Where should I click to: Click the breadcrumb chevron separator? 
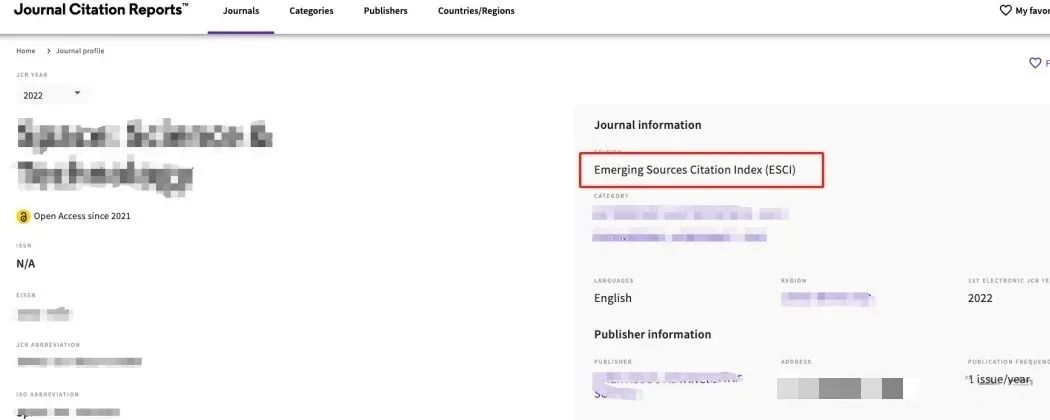coord(49,51)
